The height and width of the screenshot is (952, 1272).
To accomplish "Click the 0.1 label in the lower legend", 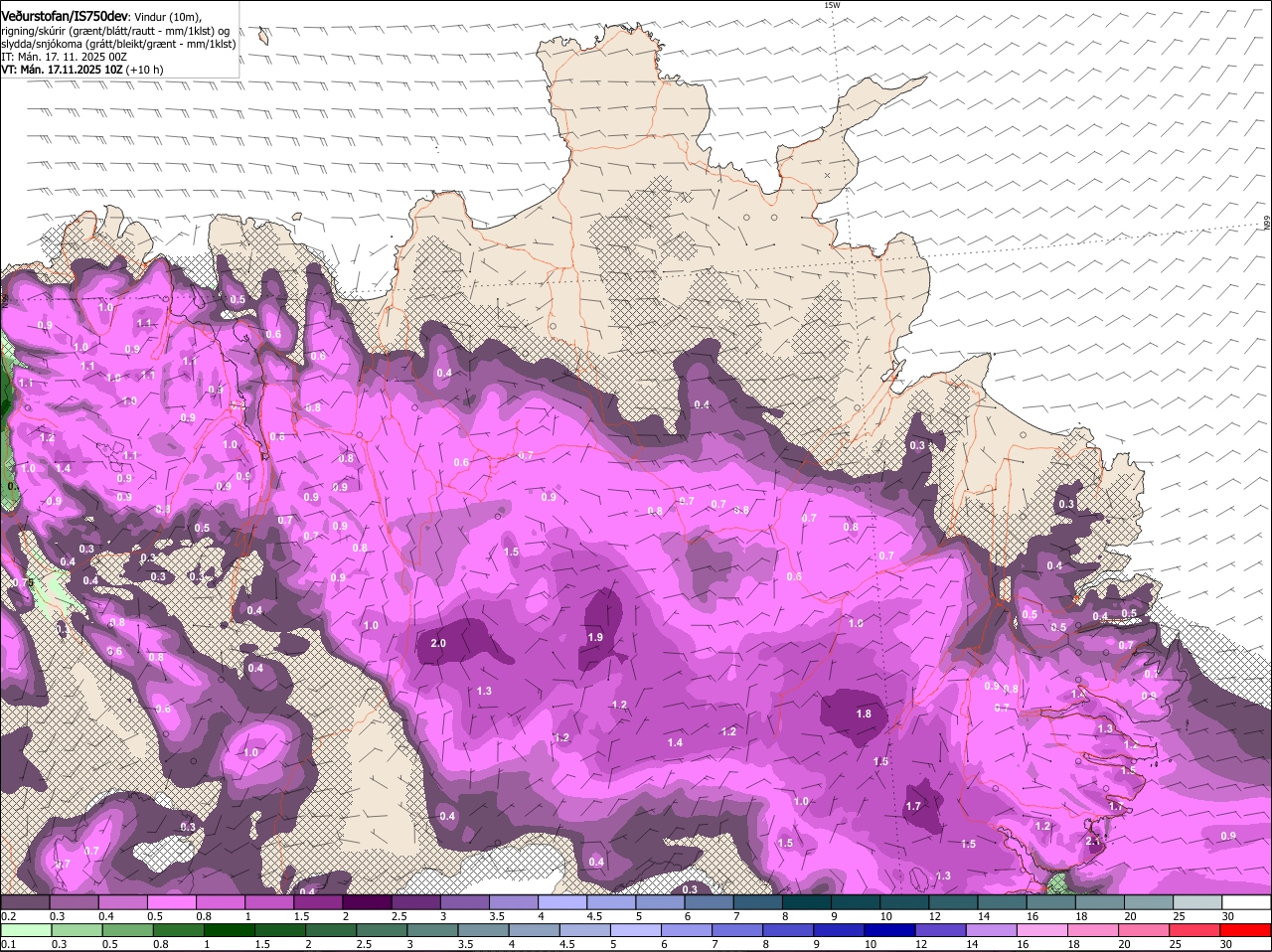I will [x=8, y=944].
